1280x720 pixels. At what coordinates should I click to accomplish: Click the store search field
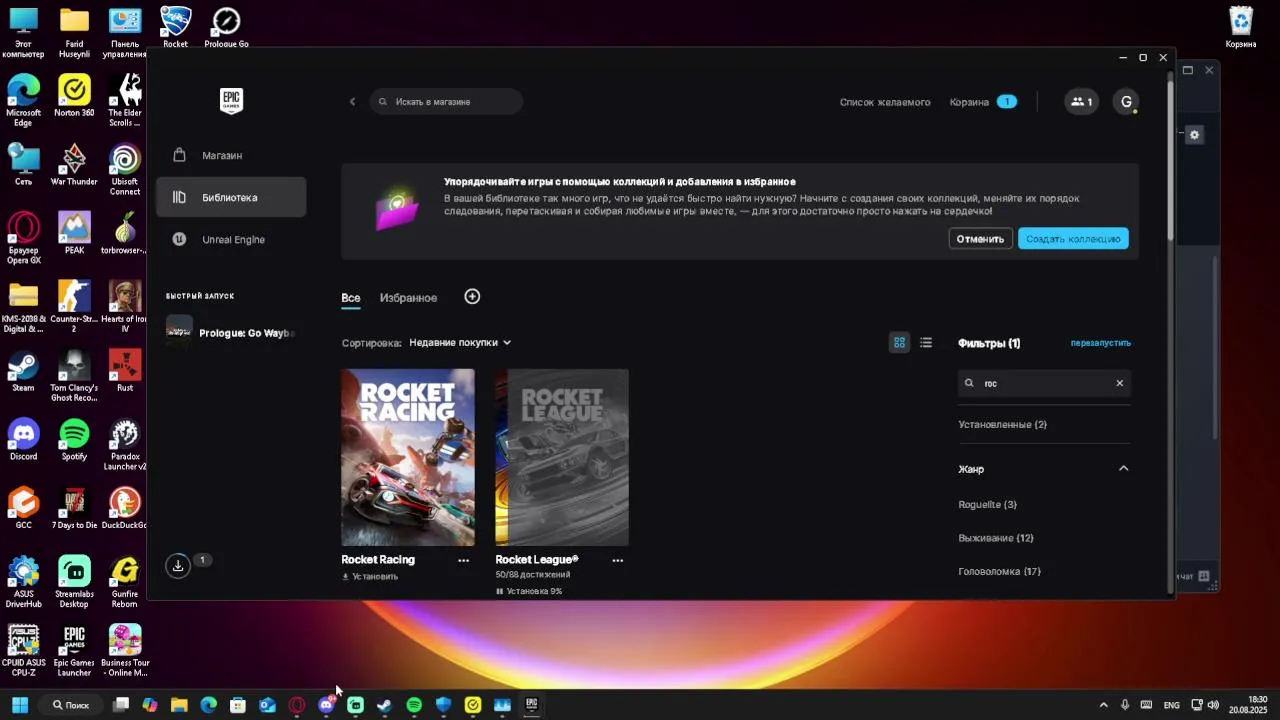(446, 102)
